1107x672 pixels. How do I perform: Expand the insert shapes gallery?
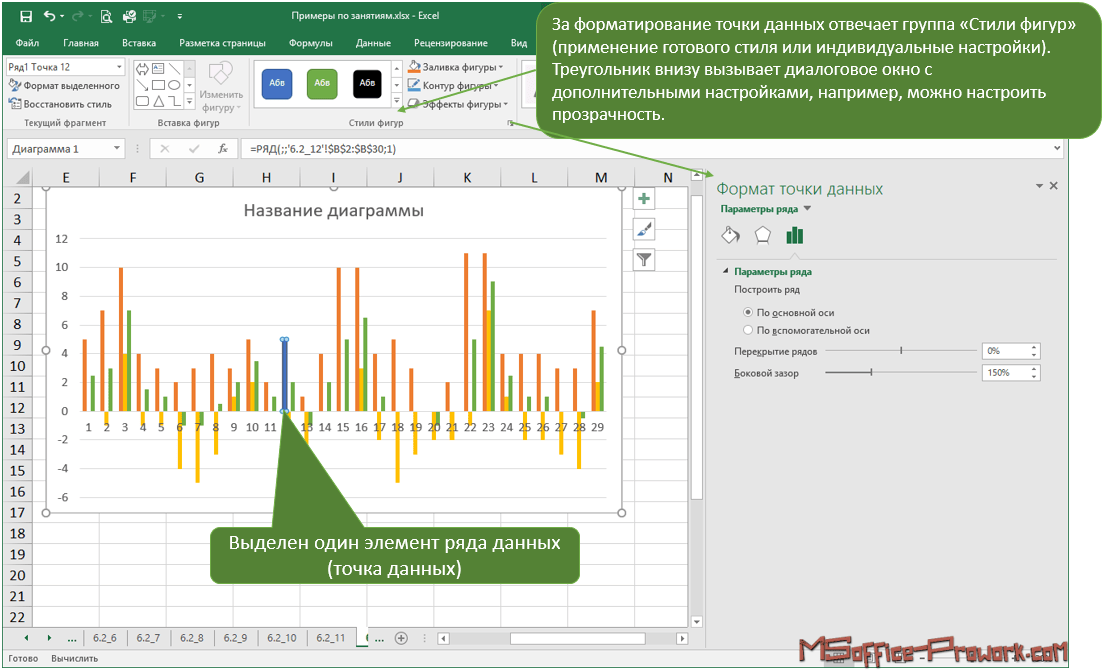pos(189,102)
